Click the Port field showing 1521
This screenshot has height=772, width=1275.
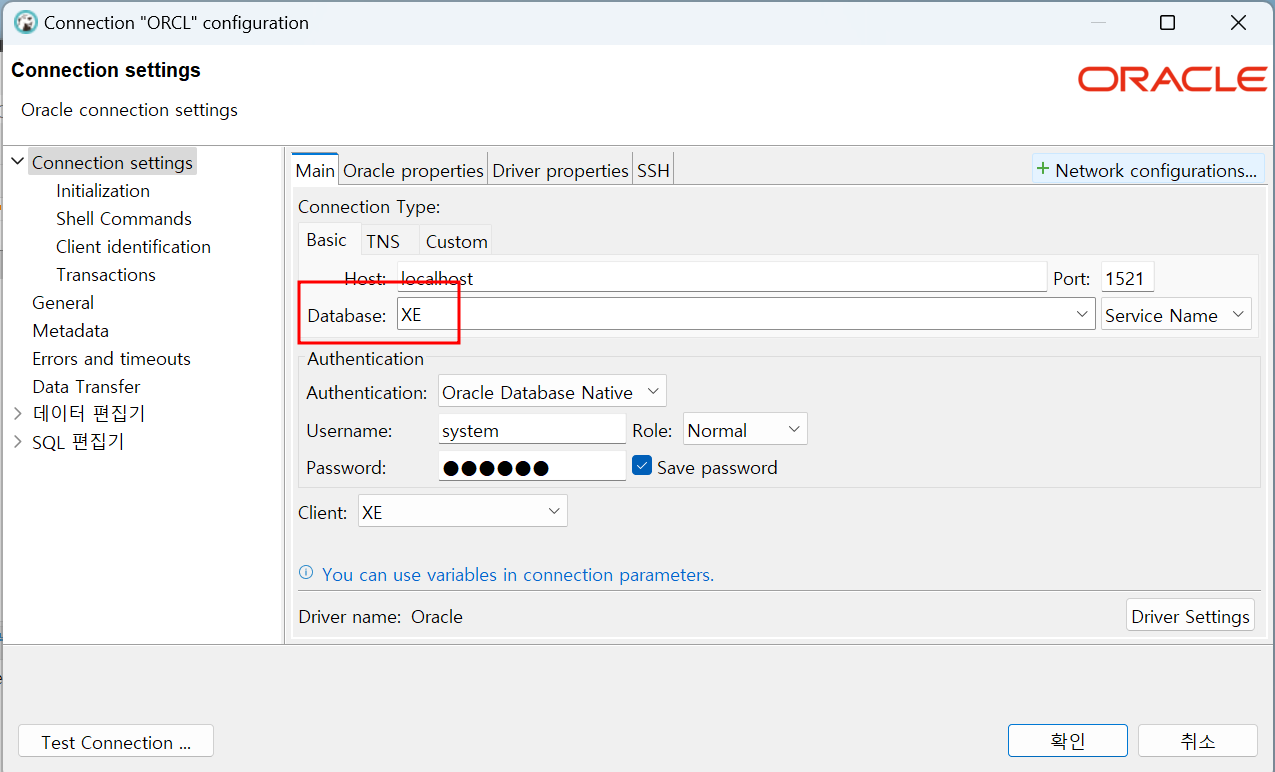pos(1127,277)
